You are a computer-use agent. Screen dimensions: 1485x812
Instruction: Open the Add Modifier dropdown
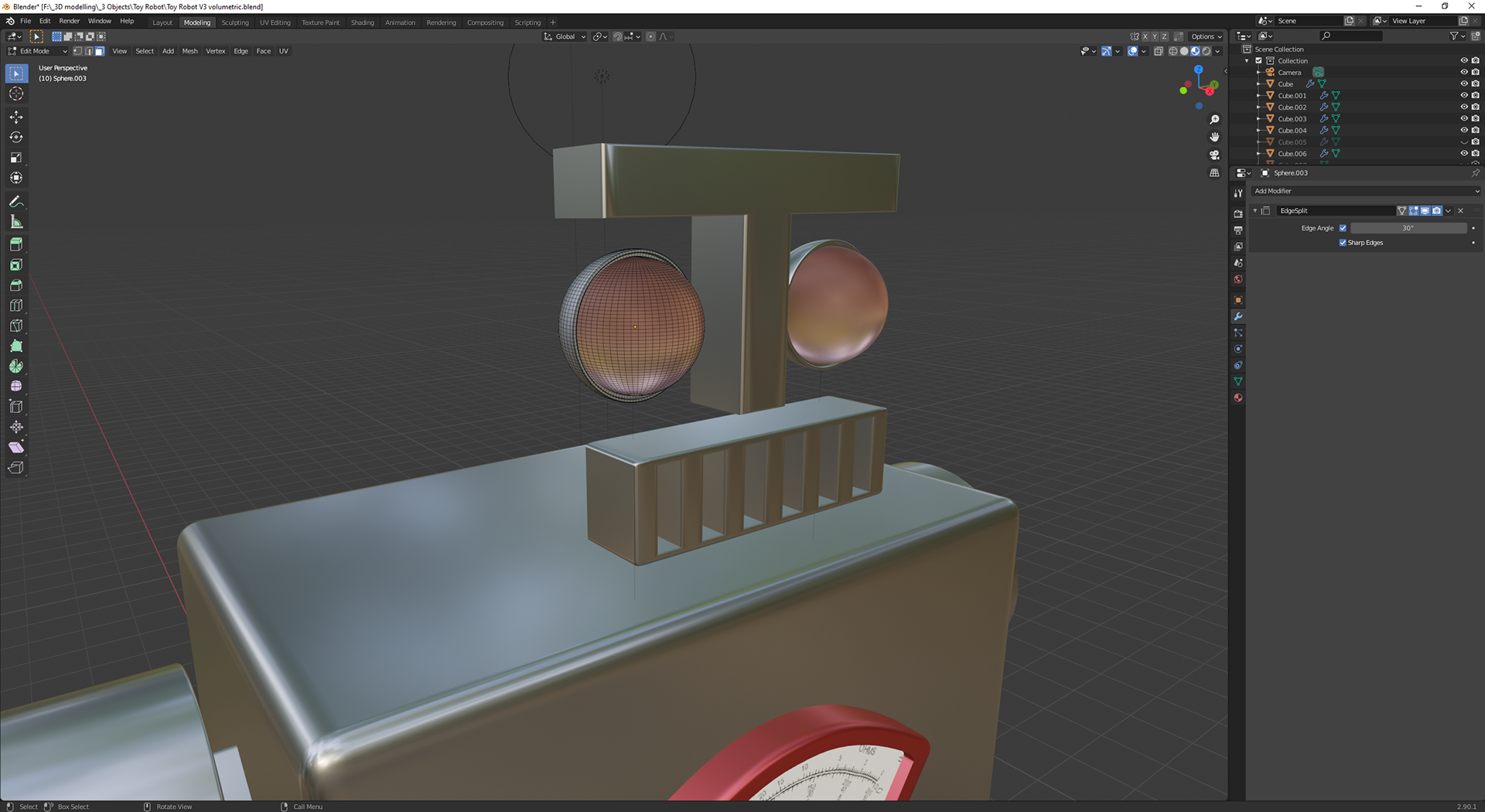[1365, 191]
